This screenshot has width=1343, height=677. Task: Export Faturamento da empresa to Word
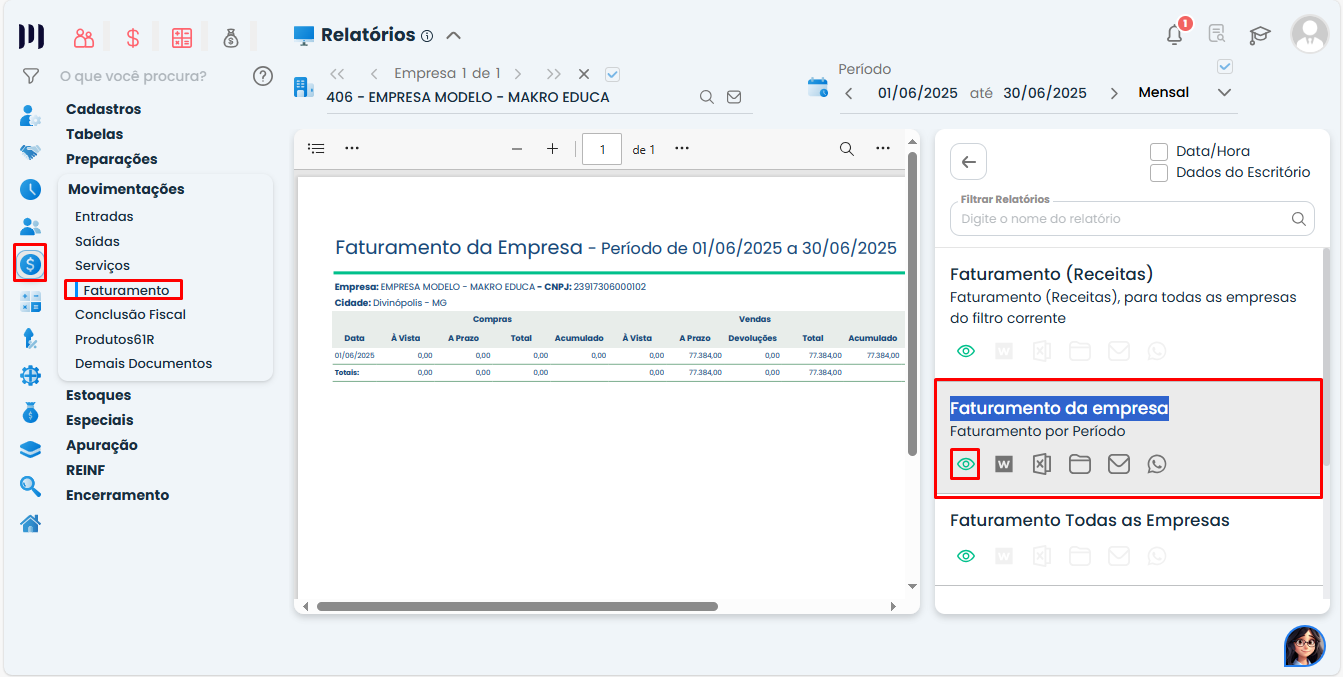coord(1004,463)
